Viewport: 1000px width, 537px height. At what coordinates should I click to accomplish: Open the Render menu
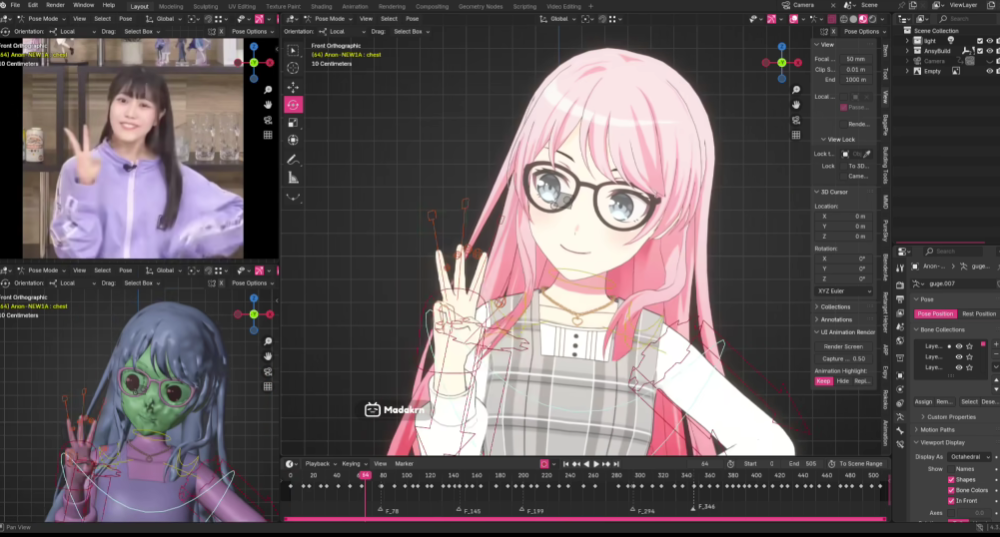click(55, 5)
